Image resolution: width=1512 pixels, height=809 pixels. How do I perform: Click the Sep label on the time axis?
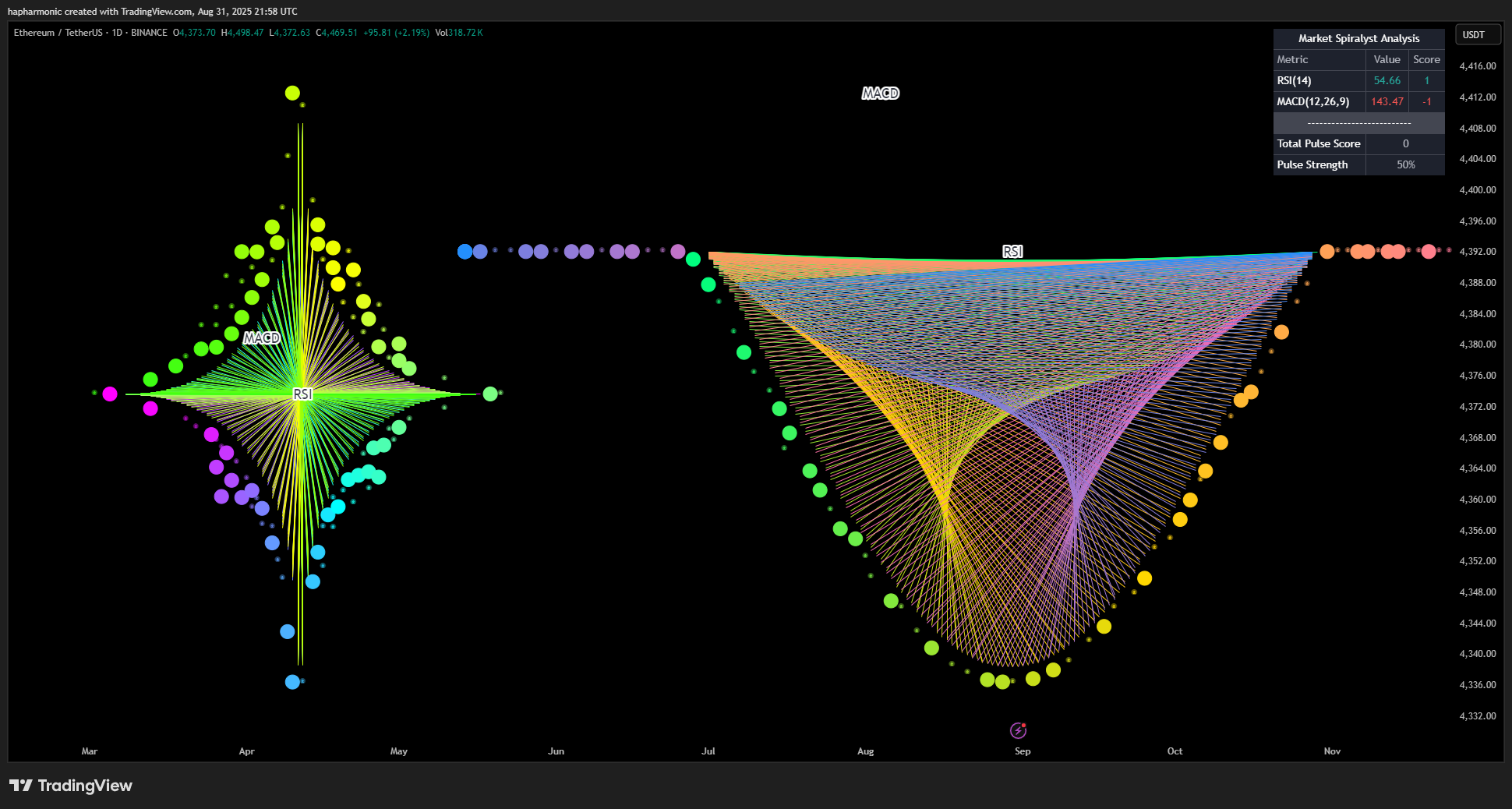[1023, 751]
